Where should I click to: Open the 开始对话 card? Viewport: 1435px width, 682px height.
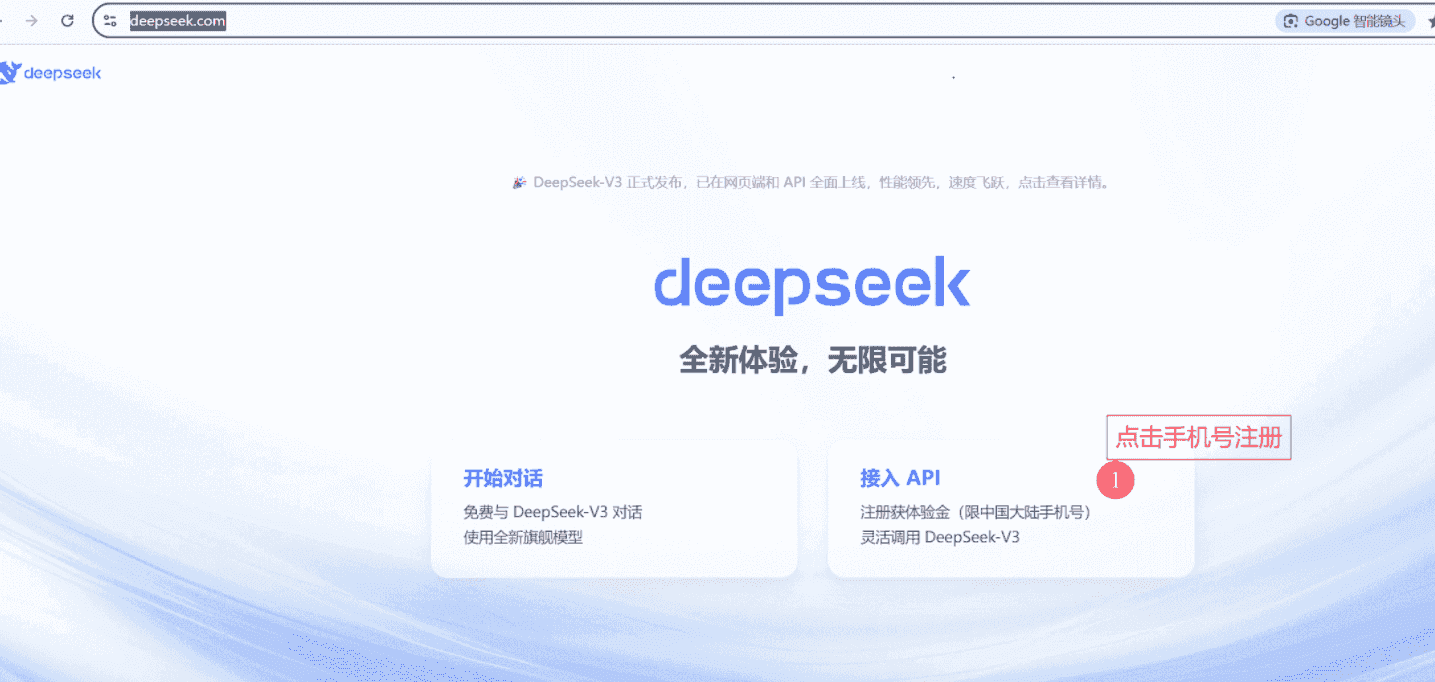pyautogui.click(x=614, y=508)
